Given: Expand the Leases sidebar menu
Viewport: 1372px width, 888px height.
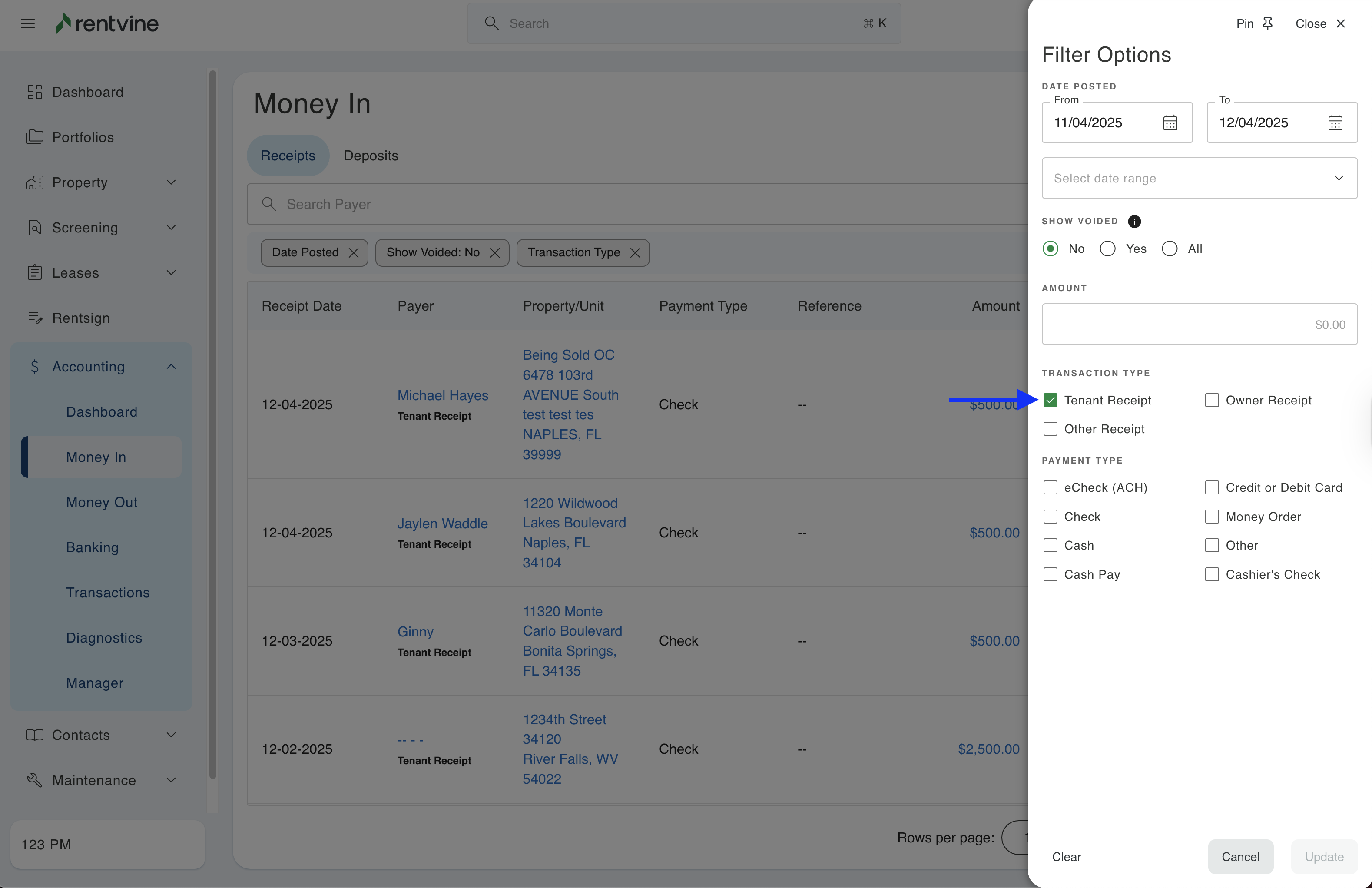Looking at the screenshot, I should (171, 273).
